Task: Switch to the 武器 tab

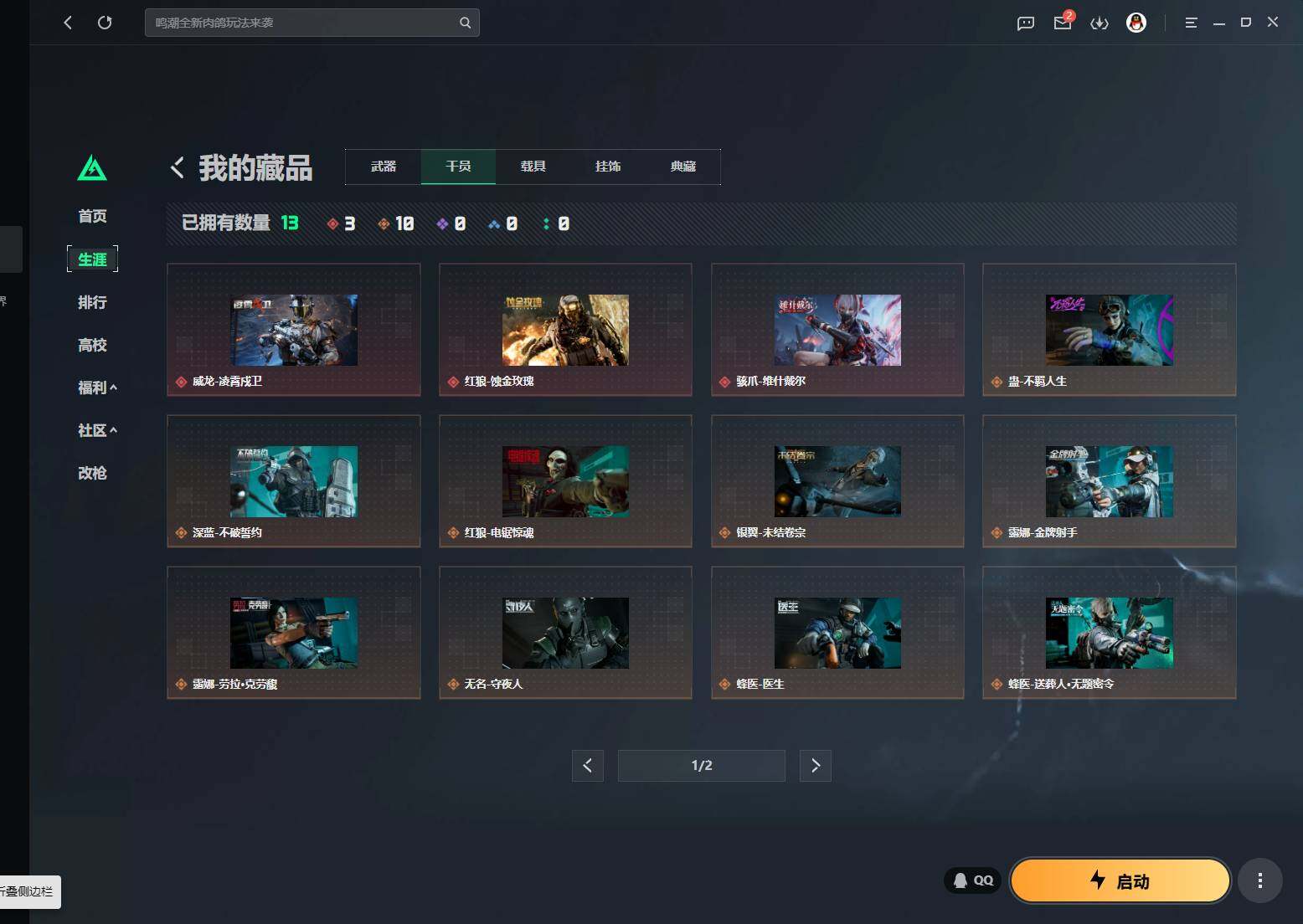Action: 384,167
